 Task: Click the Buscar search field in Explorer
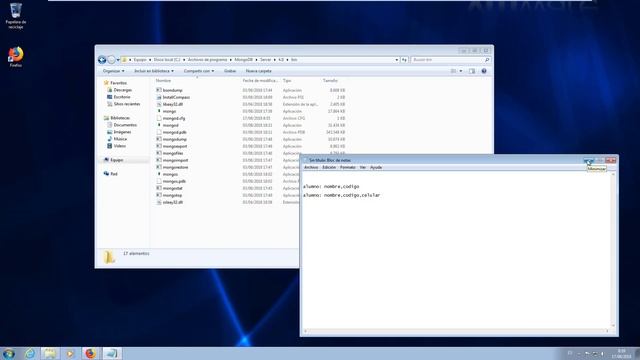click(x=451, y=60)
